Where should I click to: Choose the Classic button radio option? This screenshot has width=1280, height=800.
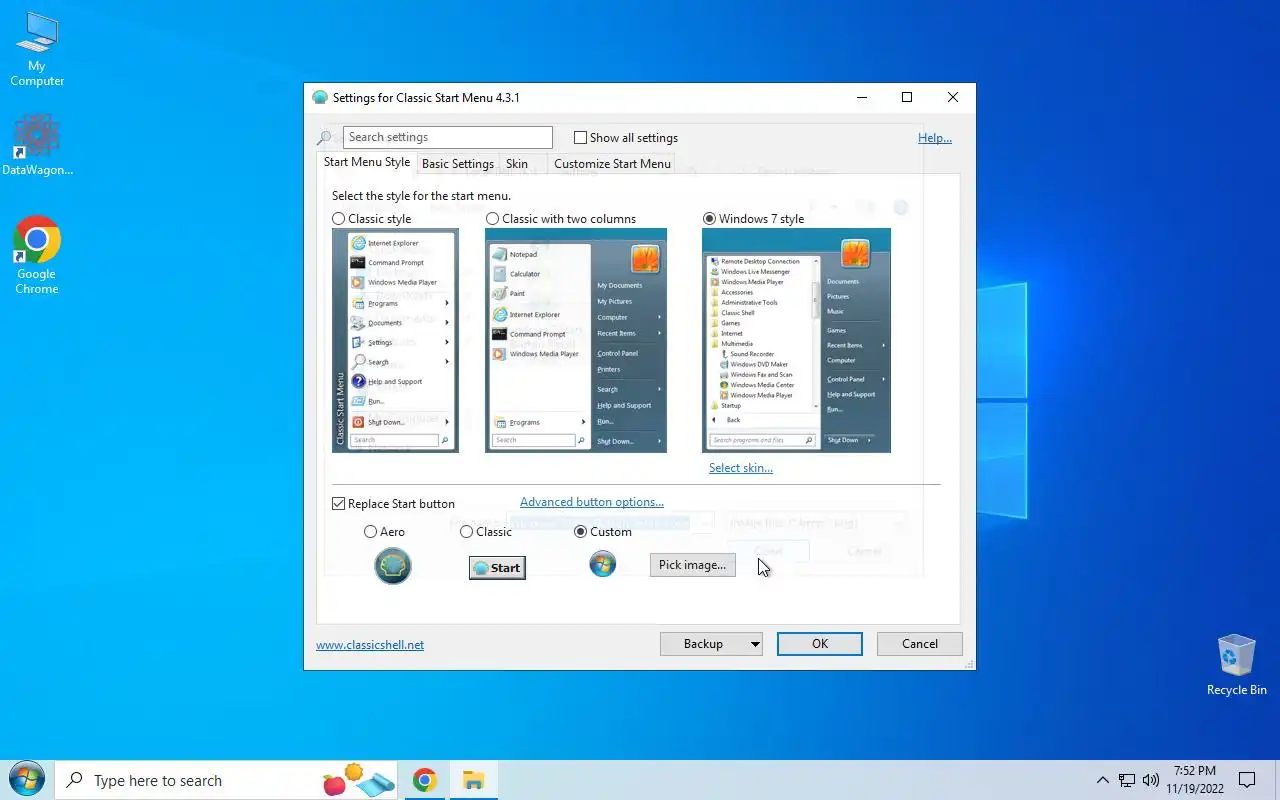(x=467, y=532)
